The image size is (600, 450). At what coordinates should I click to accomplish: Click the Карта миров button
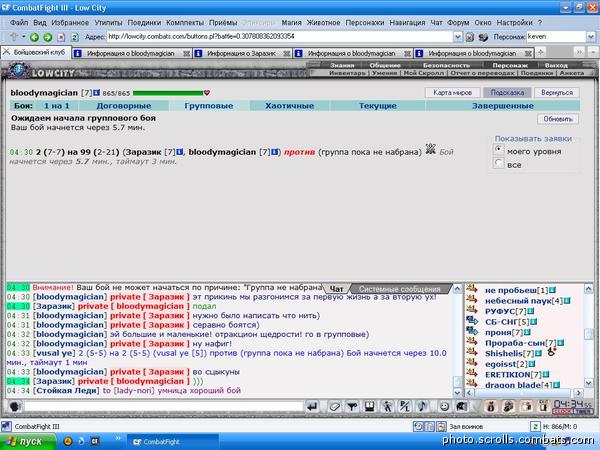tap(452, 92)
